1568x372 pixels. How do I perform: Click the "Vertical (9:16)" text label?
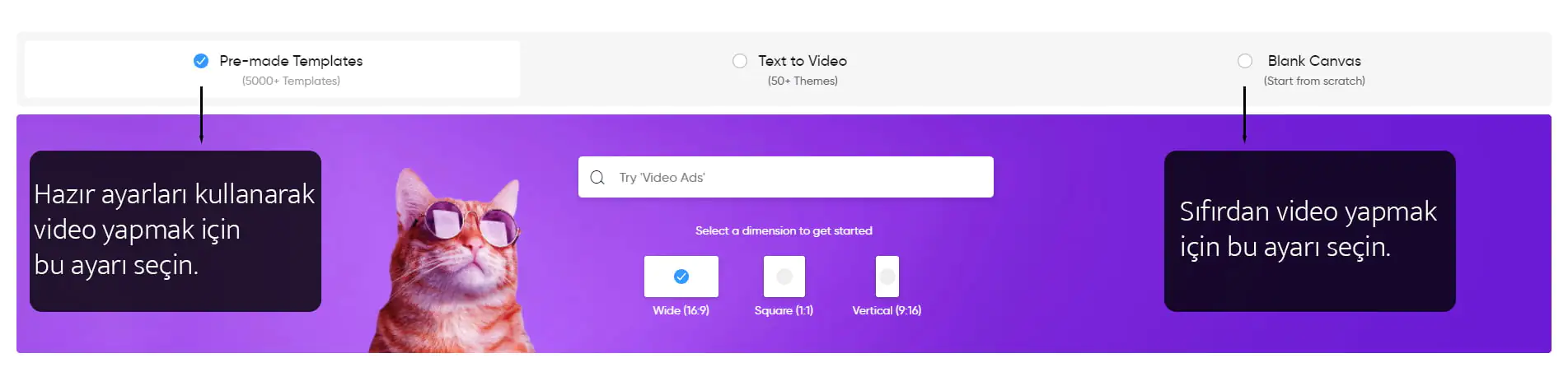click(x=887, y=310)
